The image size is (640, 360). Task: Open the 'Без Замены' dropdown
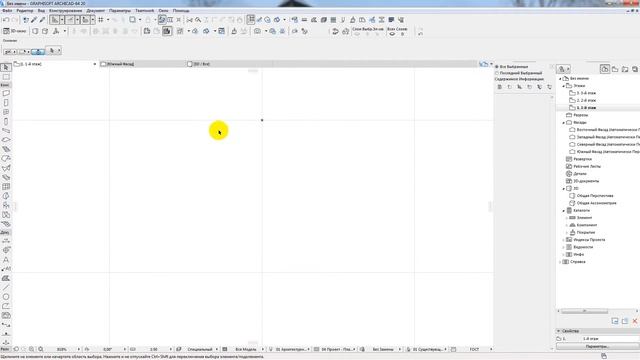click(x=400, y=349)
